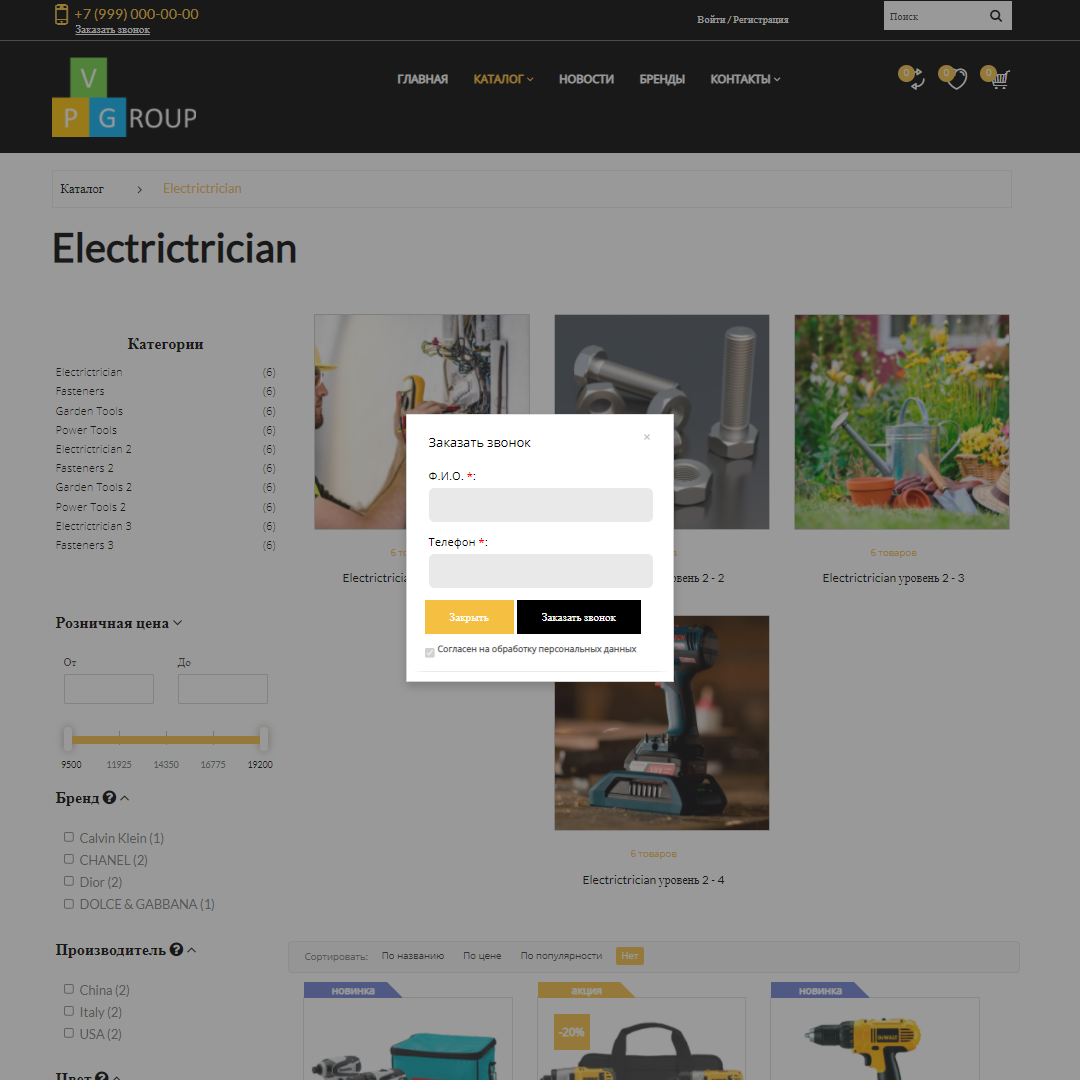Open the КОНТАКТЫ dropdown
Screen dimensions: 1080x1080
pos(744,78)
